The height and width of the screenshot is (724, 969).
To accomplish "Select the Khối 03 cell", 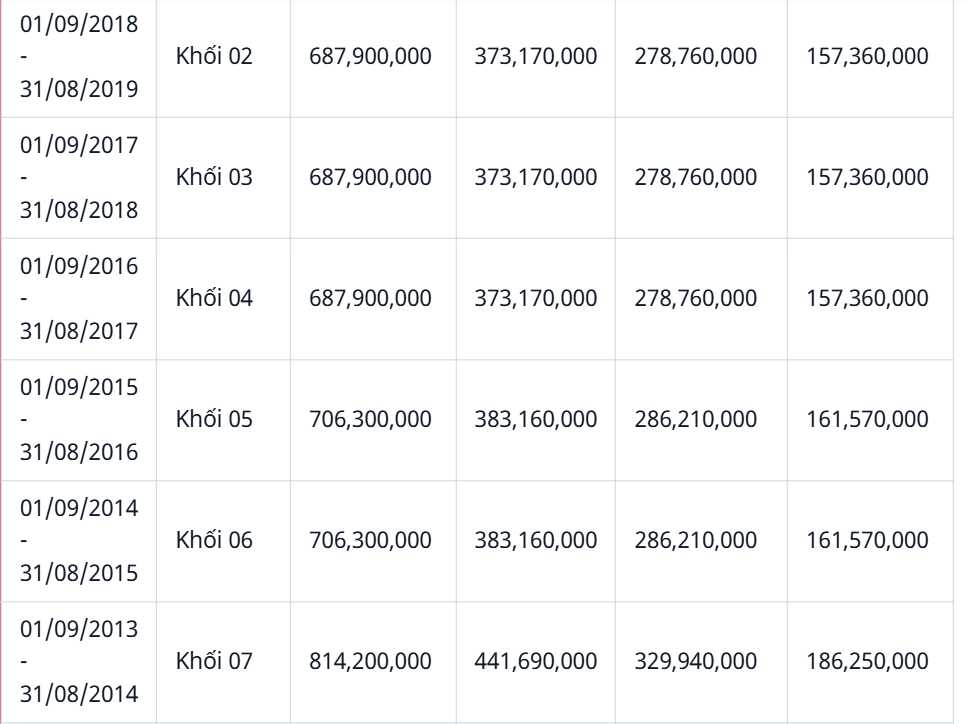I will (214, 177).
